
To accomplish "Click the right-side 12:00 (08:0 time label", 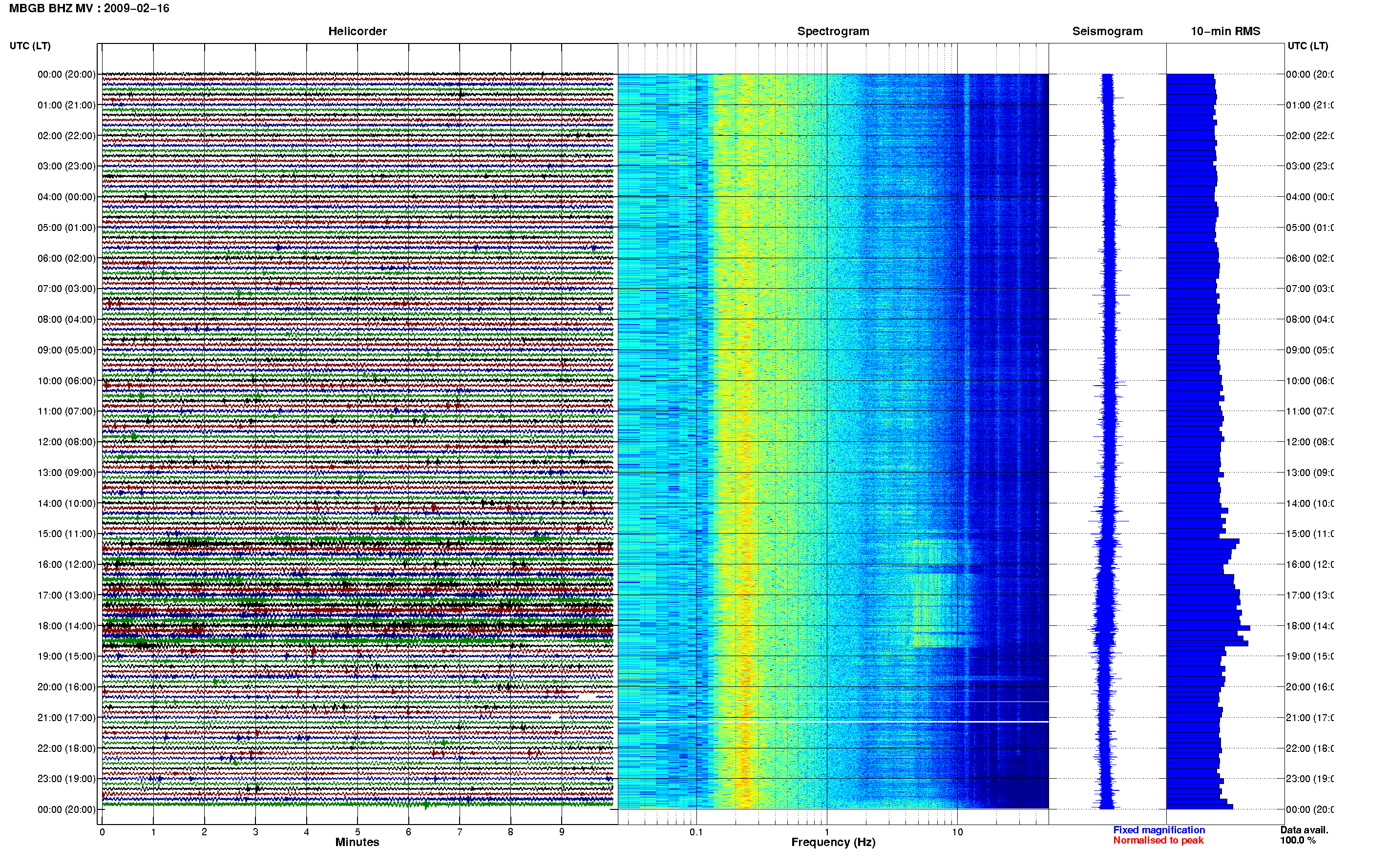I will tap(1310, 441).
